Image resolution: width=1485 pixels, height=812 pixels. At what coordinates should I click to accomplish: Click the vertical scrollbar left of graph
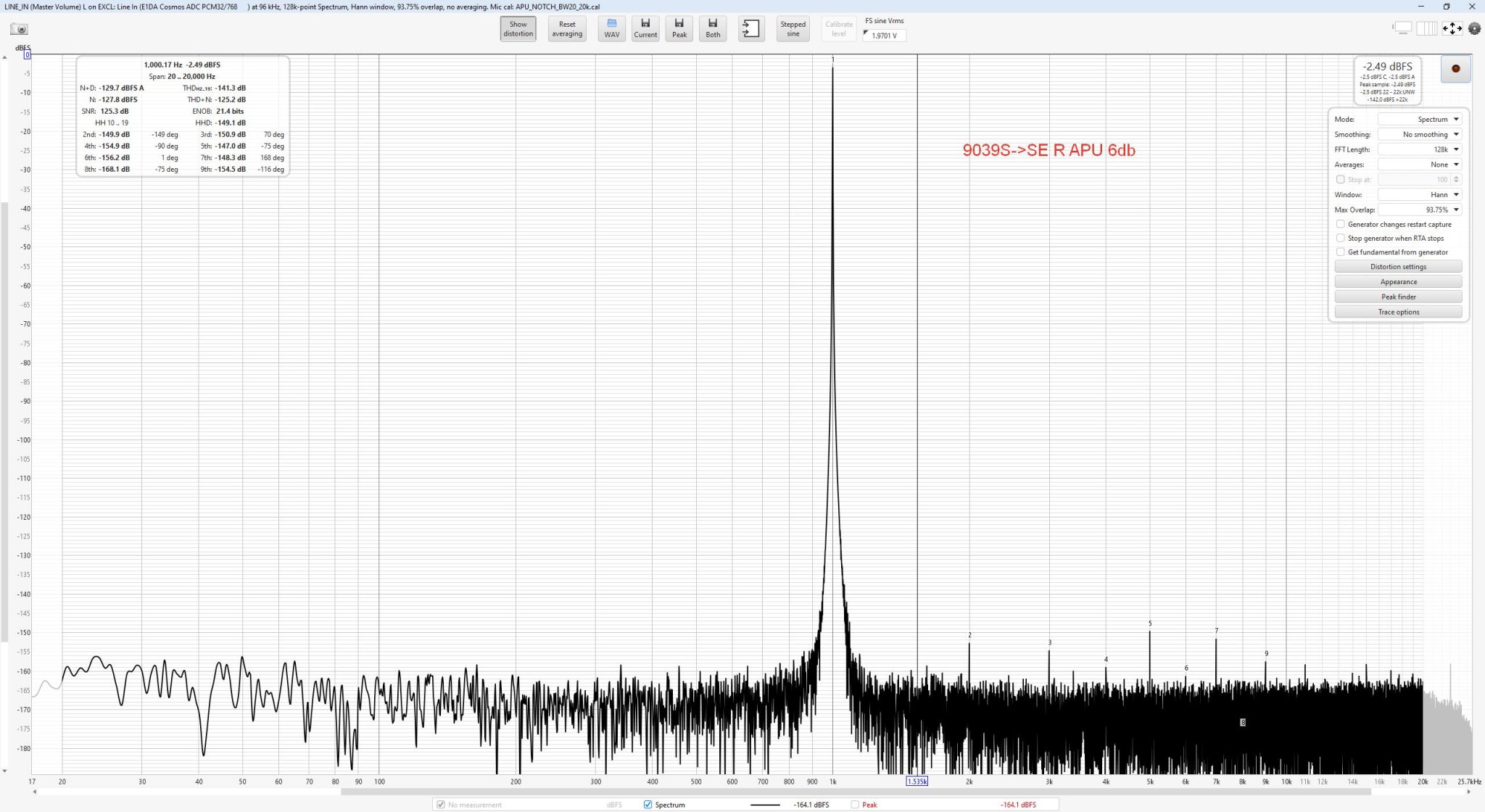tap(4, 420)
